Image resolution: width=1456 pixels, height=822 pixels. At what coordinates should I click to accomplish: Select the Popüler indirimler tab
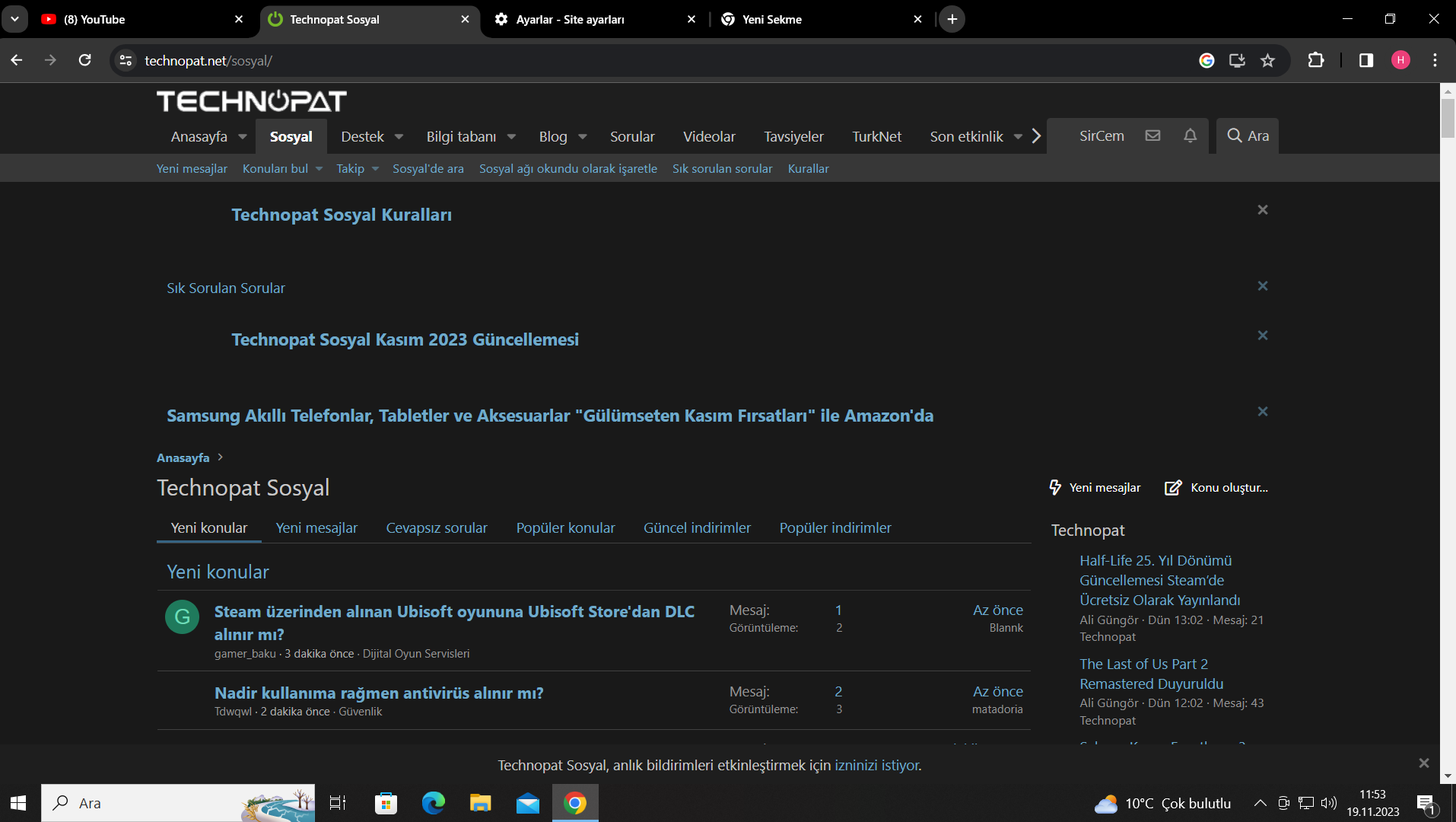pyautogui.click(x=835, y=527)
